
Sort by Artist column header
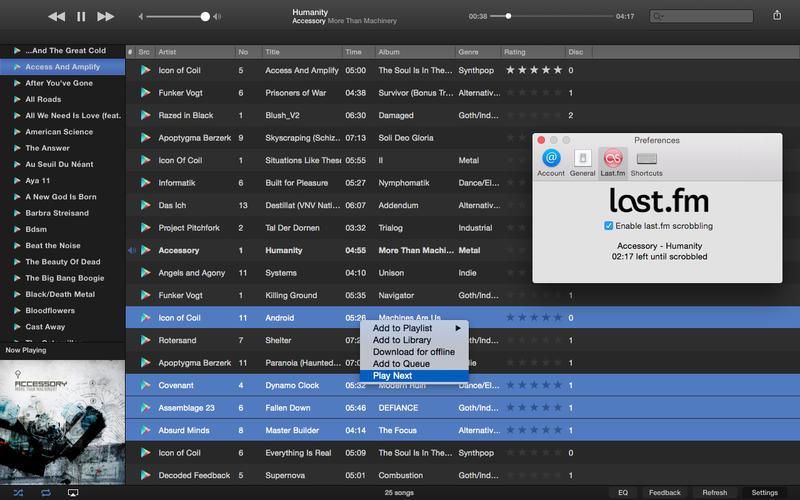click(x=195, y=52)
